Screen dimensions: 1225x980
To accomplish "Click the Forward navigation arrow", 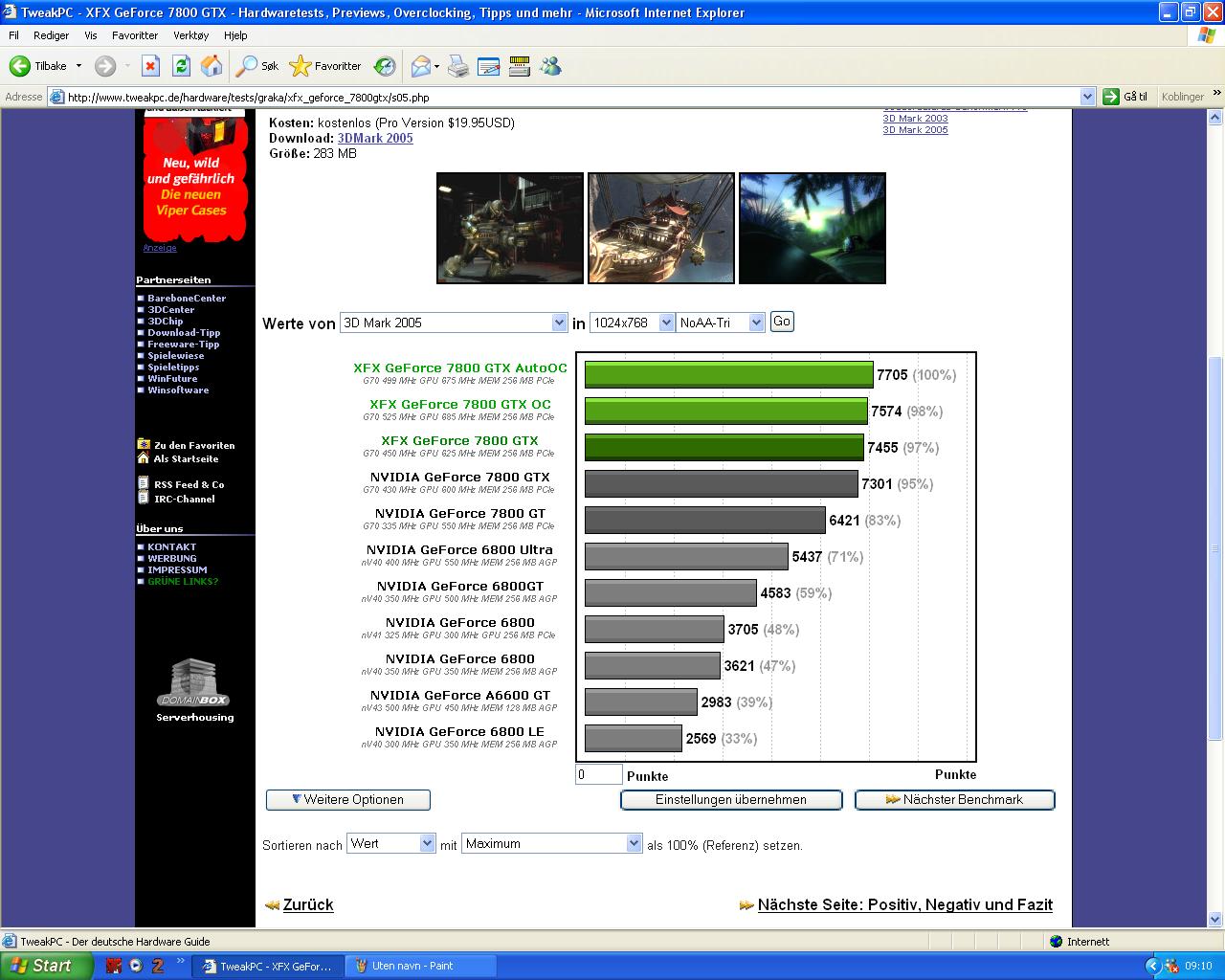I will pyautogui.click(x=105, y=66).
